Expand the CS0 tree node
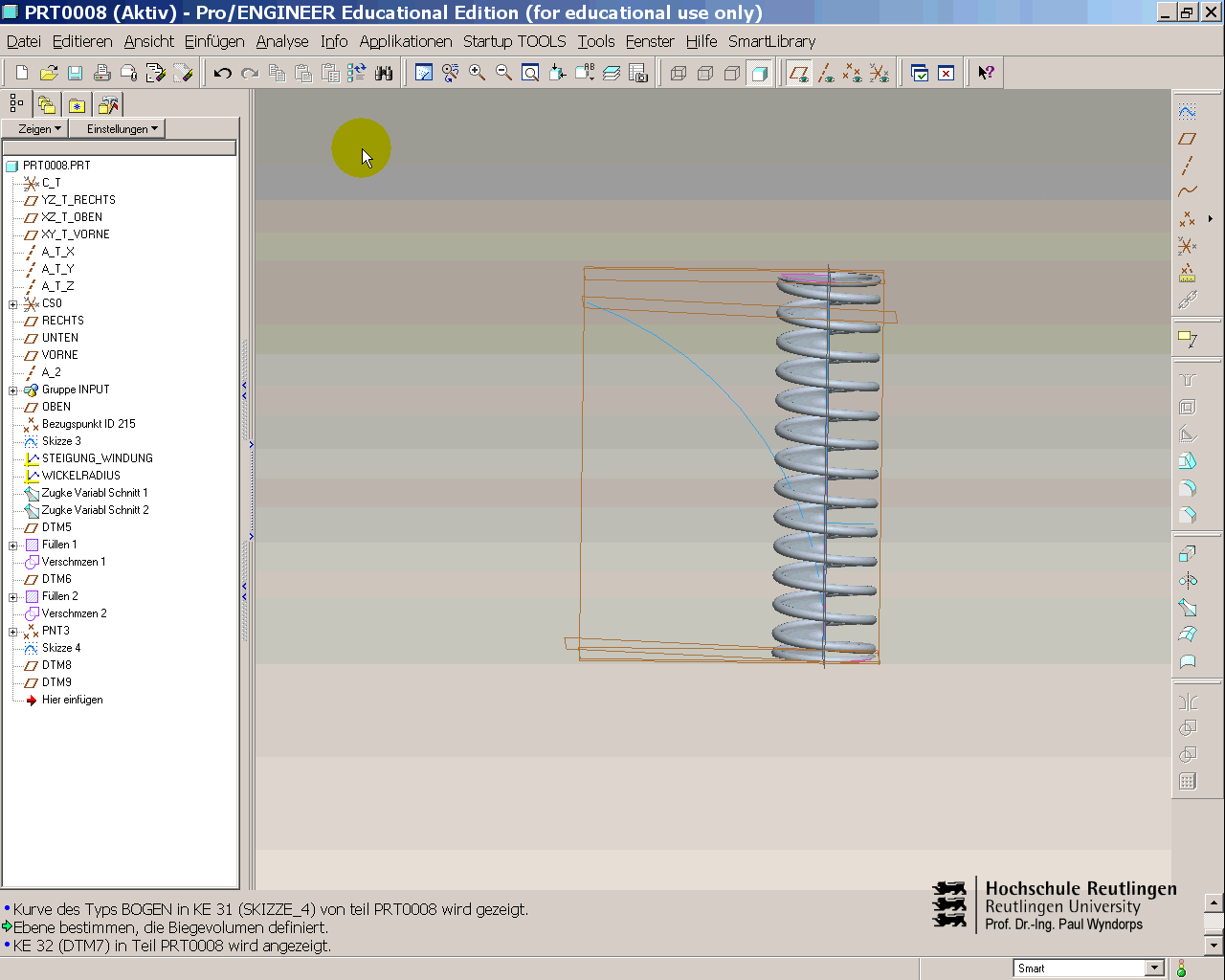This screenshot has width=1225, height=980. tap(13, 304)
